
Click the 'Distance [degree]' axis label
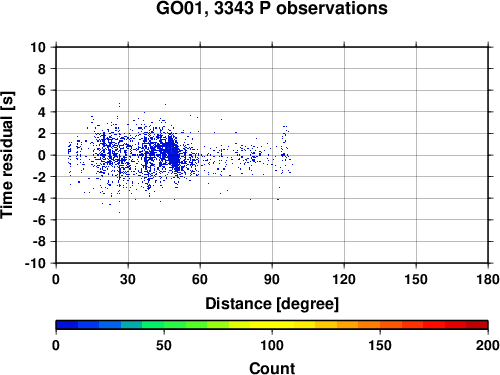[x=272, y=304]
